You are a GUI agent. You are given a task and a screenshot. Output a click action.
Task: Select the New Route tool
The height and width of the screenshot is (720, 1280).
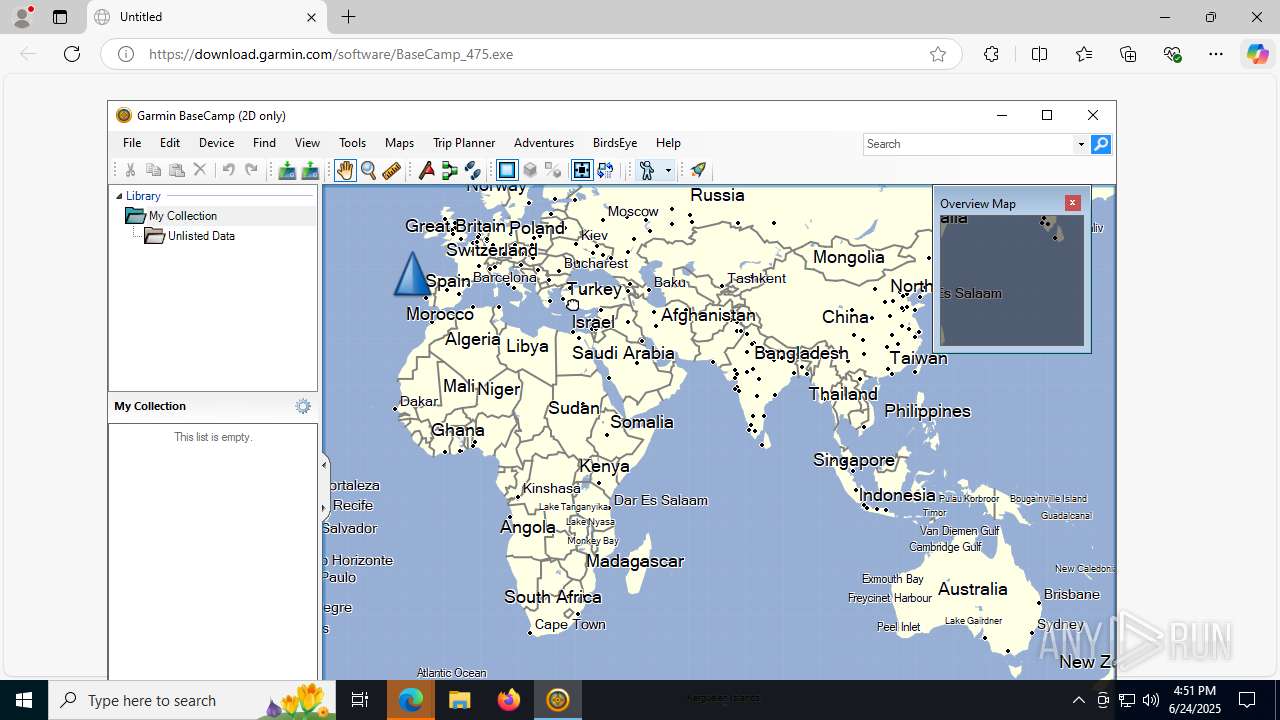click(x=450, y=170)
